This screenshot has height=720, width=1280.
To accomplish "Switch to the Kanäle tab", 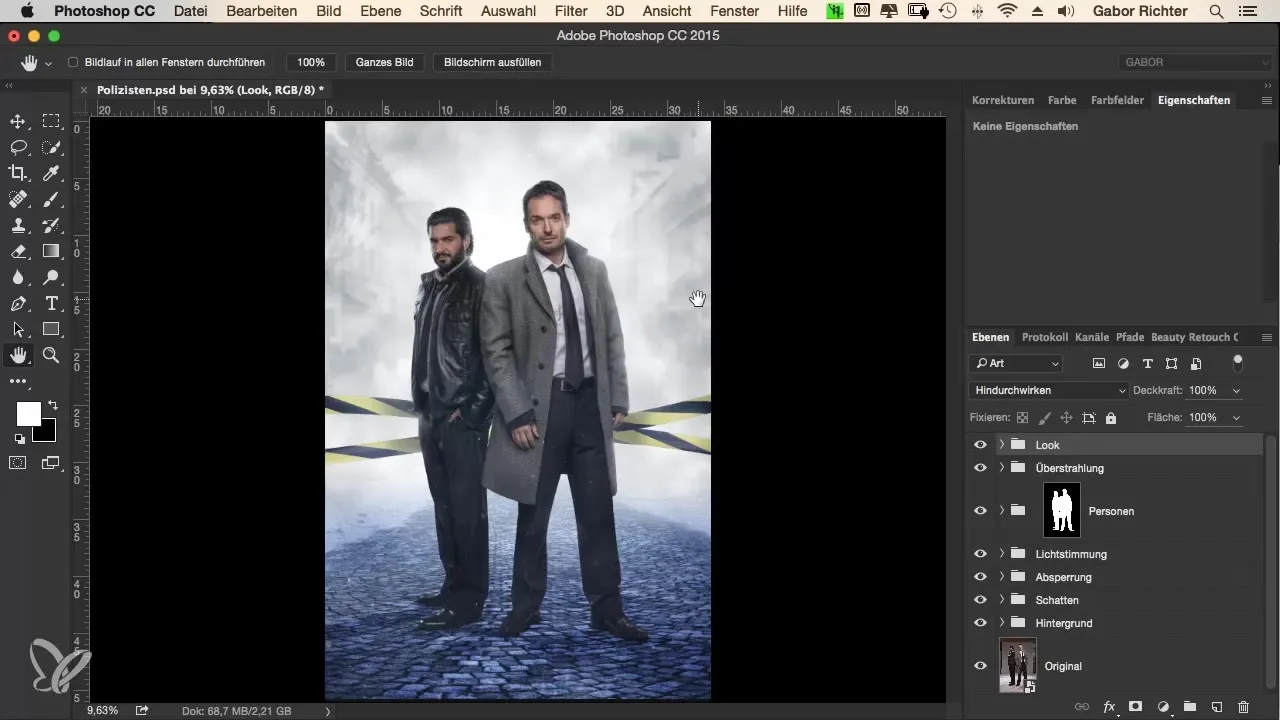I will click(1091, 337).
